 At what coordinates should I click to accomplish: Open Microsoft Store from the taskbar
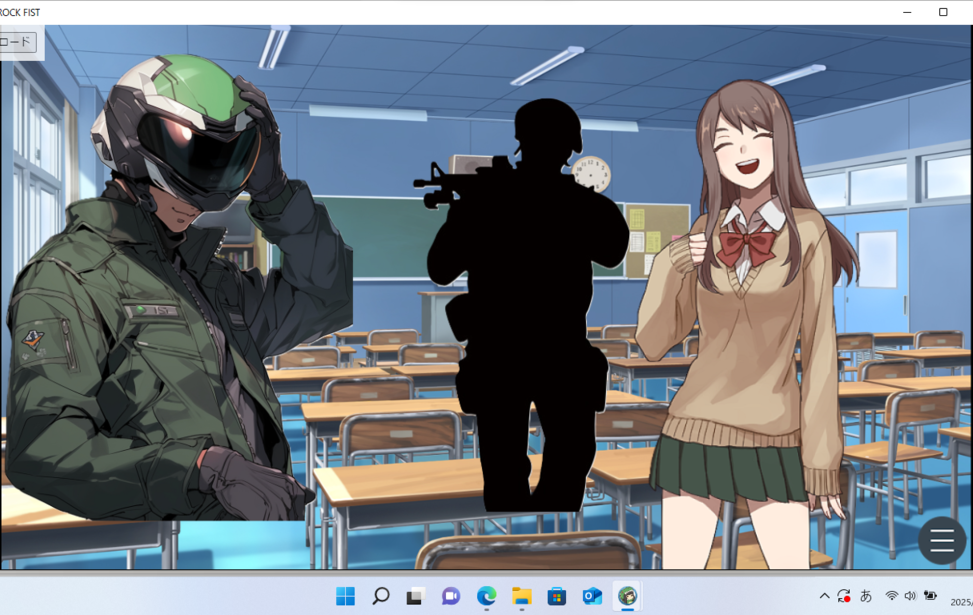click(x=557, y=596)
